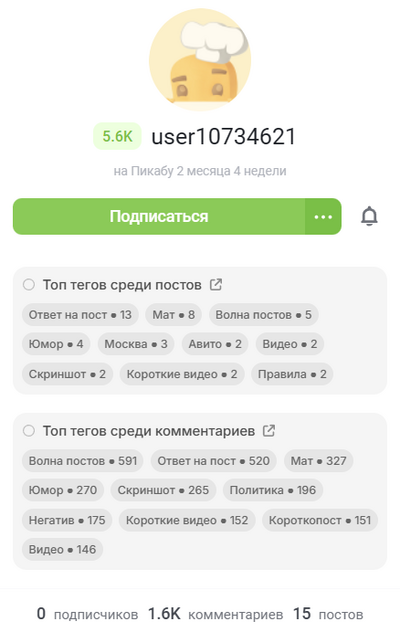
Task: Open the external link icon beside Топ тегов среди постов
Action: click(216, 285)
